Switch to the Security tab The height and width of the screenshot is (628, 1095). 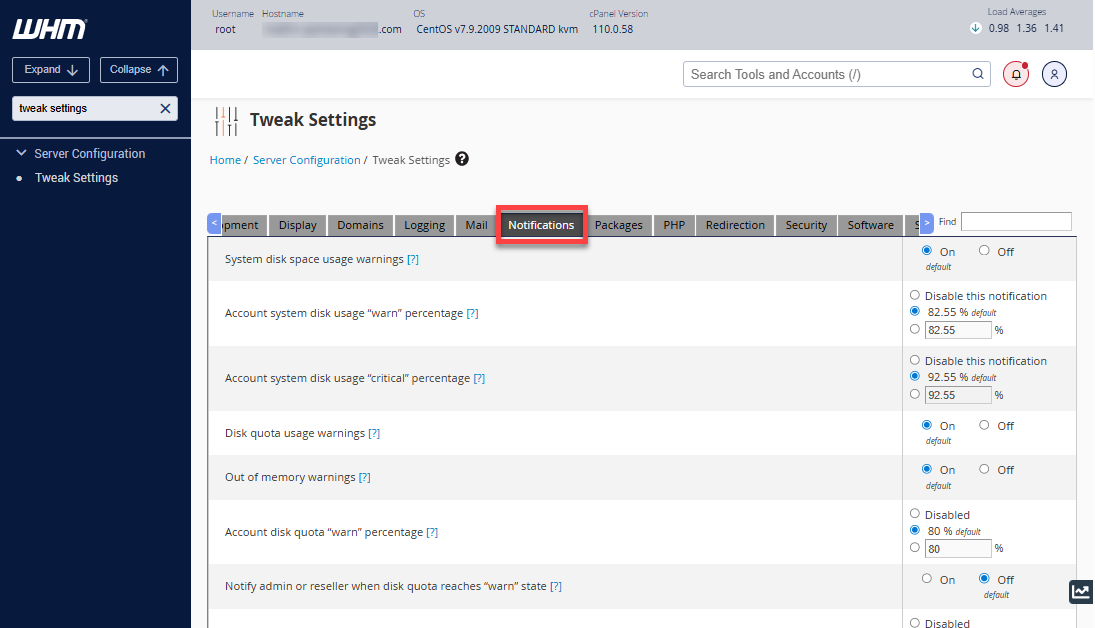[x=806, y=225]
